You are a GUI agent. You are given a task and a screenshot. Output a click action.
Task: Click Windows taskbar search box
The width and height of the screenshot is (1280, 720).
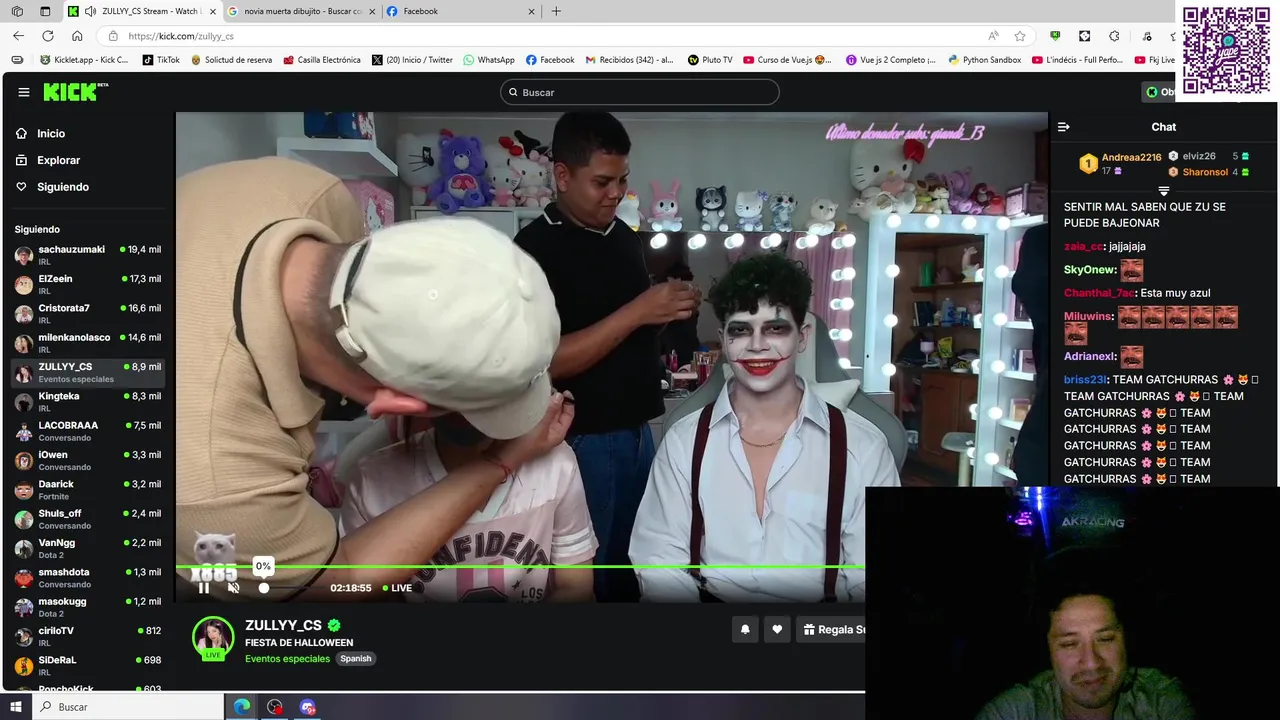[x=128, y=707]
